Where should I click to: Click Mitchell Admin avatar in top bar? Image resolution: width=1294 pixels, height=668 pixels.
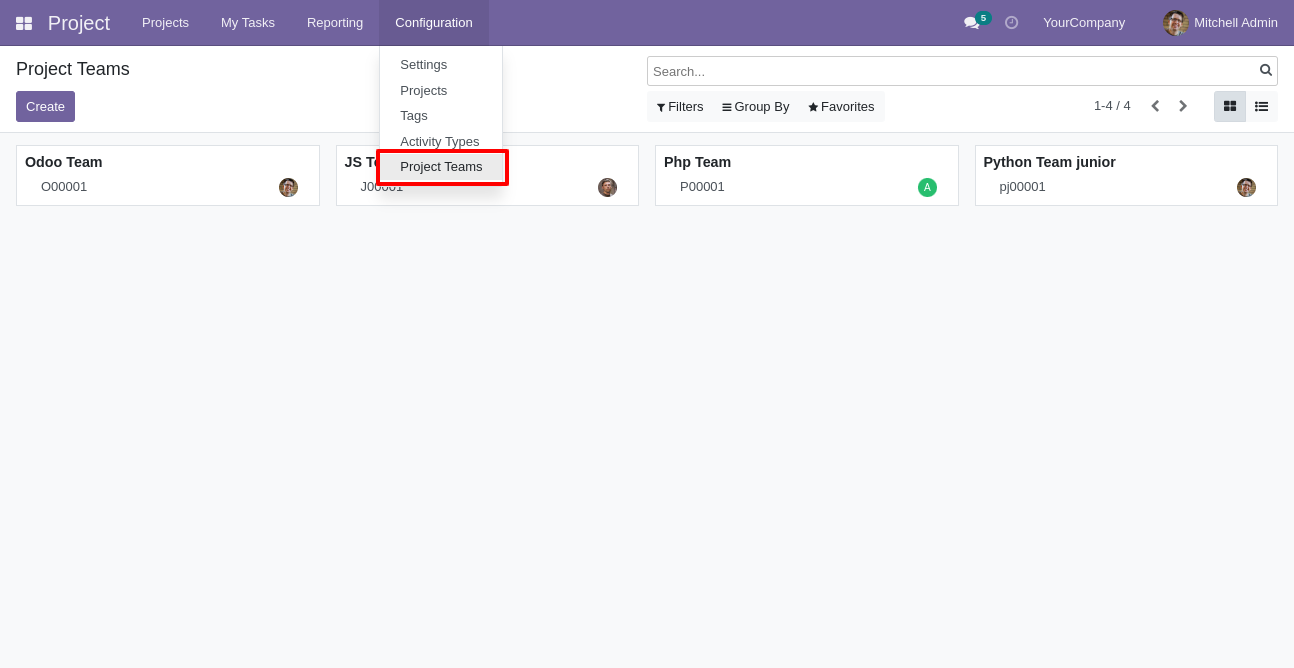pyautogui.click(x=1175, y=22)
